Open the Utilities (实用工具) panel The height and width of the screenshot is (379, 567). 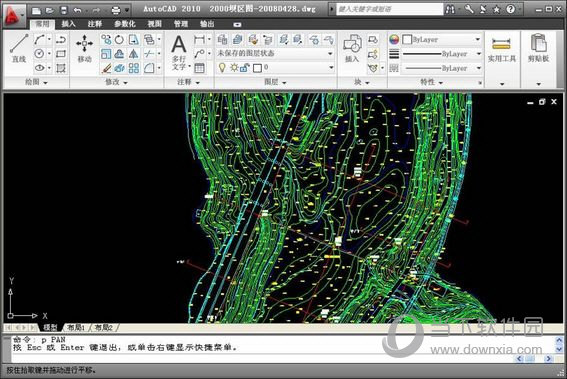click(x=502, y=50)
